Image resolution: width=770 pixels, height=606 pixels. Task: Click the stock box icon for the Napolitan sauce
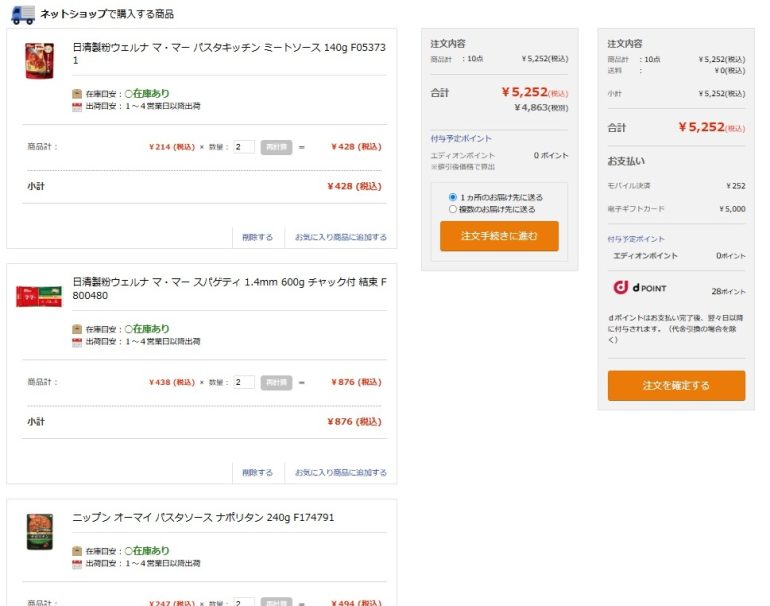77,551
